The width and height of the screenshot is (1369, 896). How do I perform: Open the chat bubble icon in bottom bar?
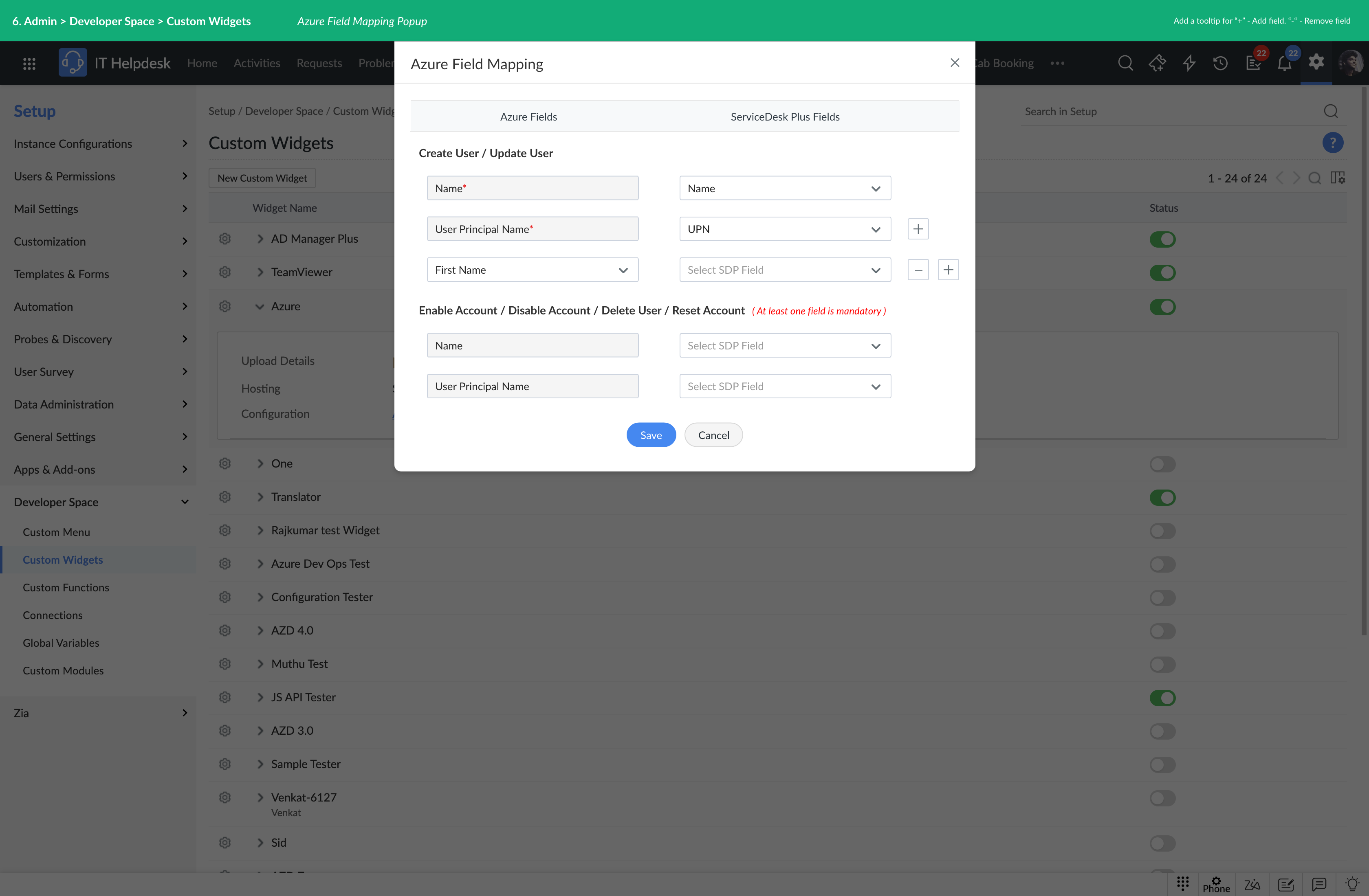pyautogui.click(x=1319, y=885)
